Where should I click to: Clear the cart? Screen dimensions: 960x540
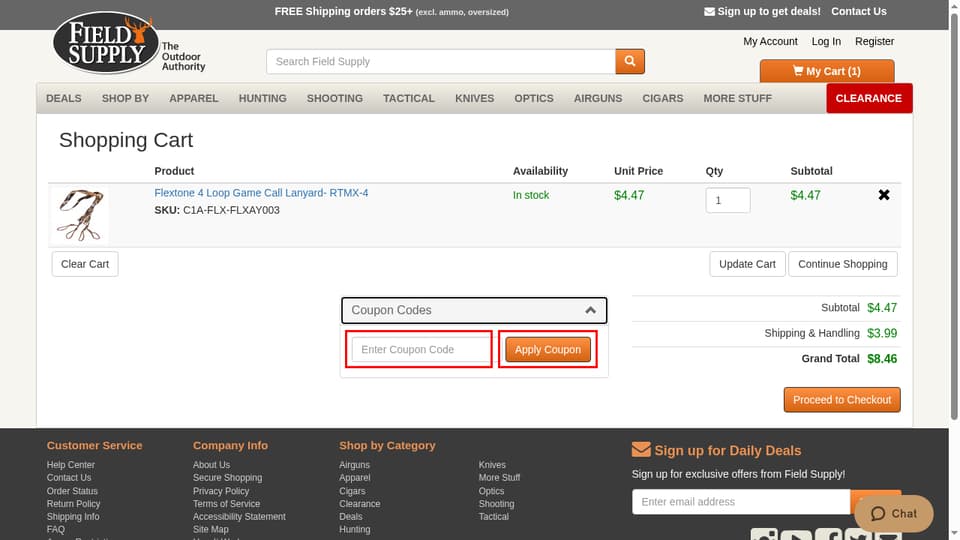point(85,264)
